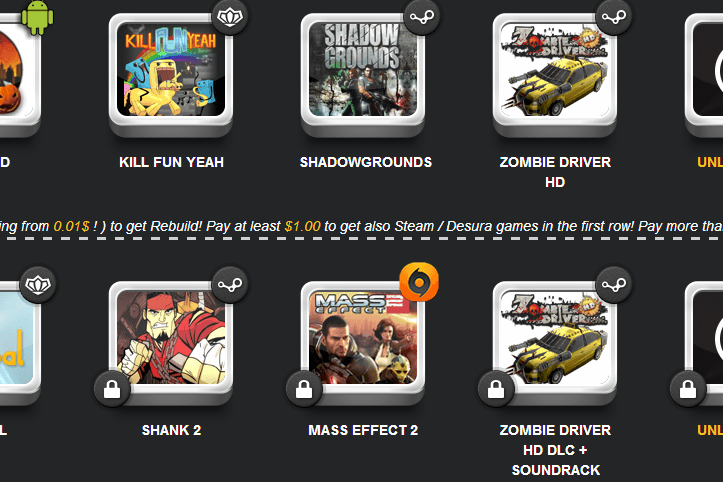Open the Shadowgrounds cover art
Screen dimensions: 723x482
pos(363,69)
